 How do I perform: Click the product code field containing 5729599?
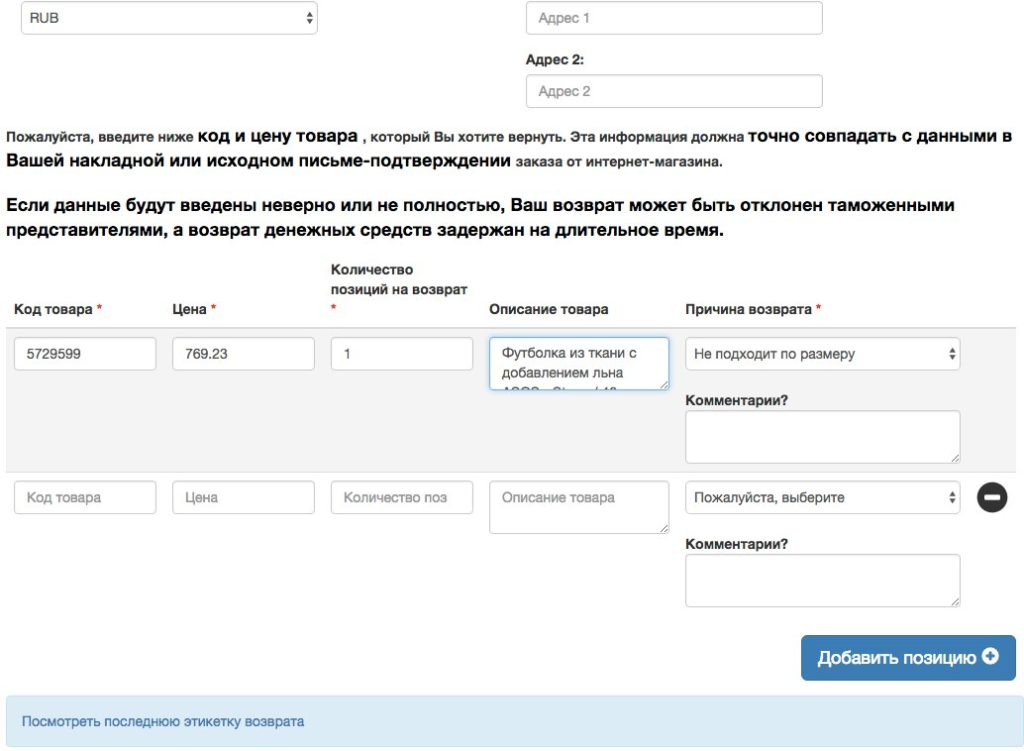[x=85, y=354]
